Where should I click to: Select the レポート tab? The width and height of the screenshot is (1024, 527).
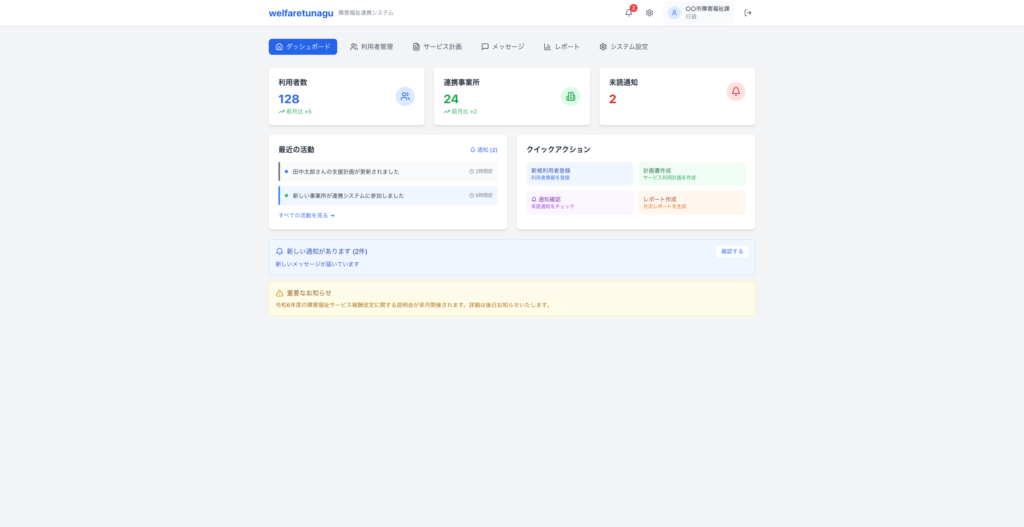[561, 47]
